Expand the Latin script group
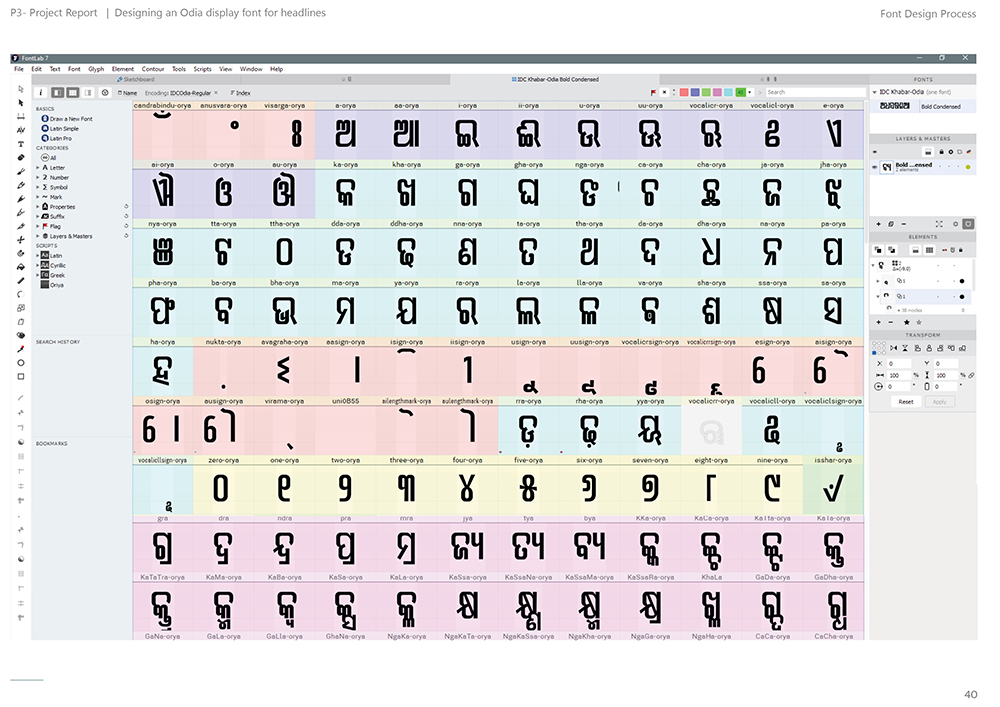 tap(38, 256)
